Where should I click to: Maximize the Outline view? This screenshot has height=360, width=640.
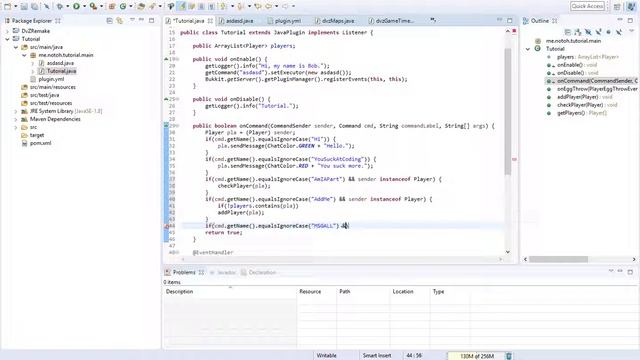630,20
